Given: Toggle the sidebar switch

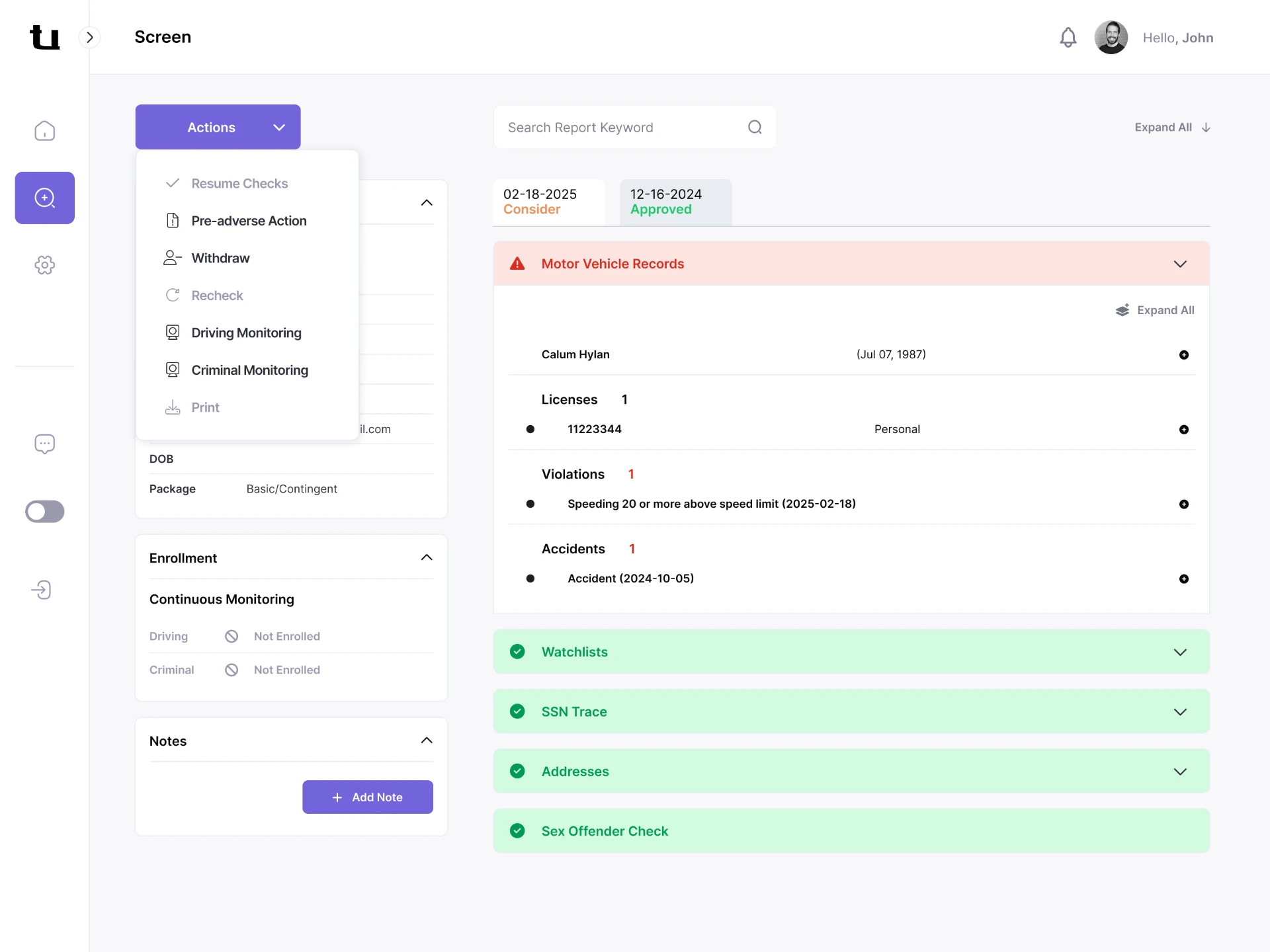Looking at the screenshot, I should 44,511.
